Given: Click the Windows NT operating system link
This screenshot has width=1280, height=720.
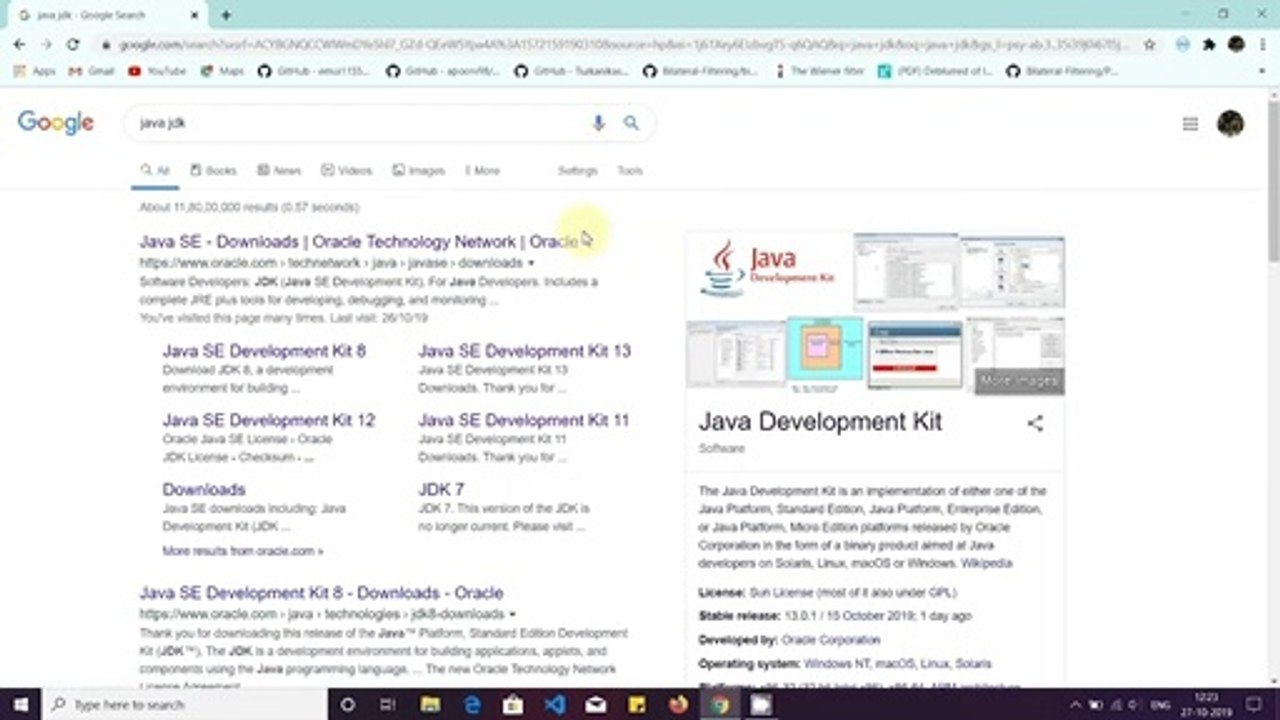Looking at the screenshot, I should tap(836, 664).
